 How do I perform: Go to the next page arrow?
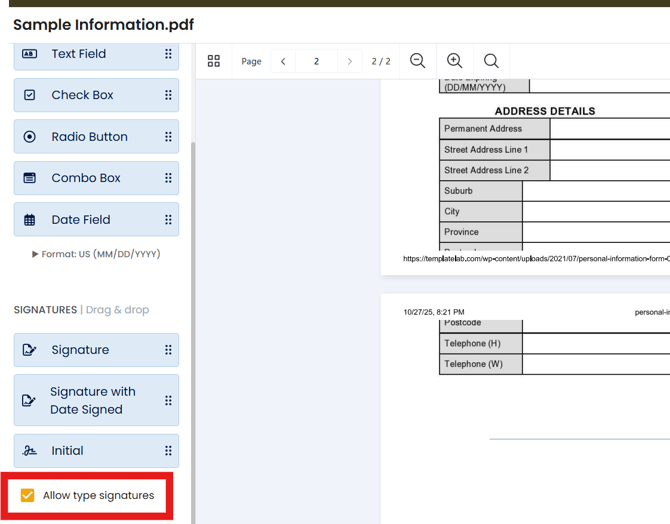tap(349, 61)
